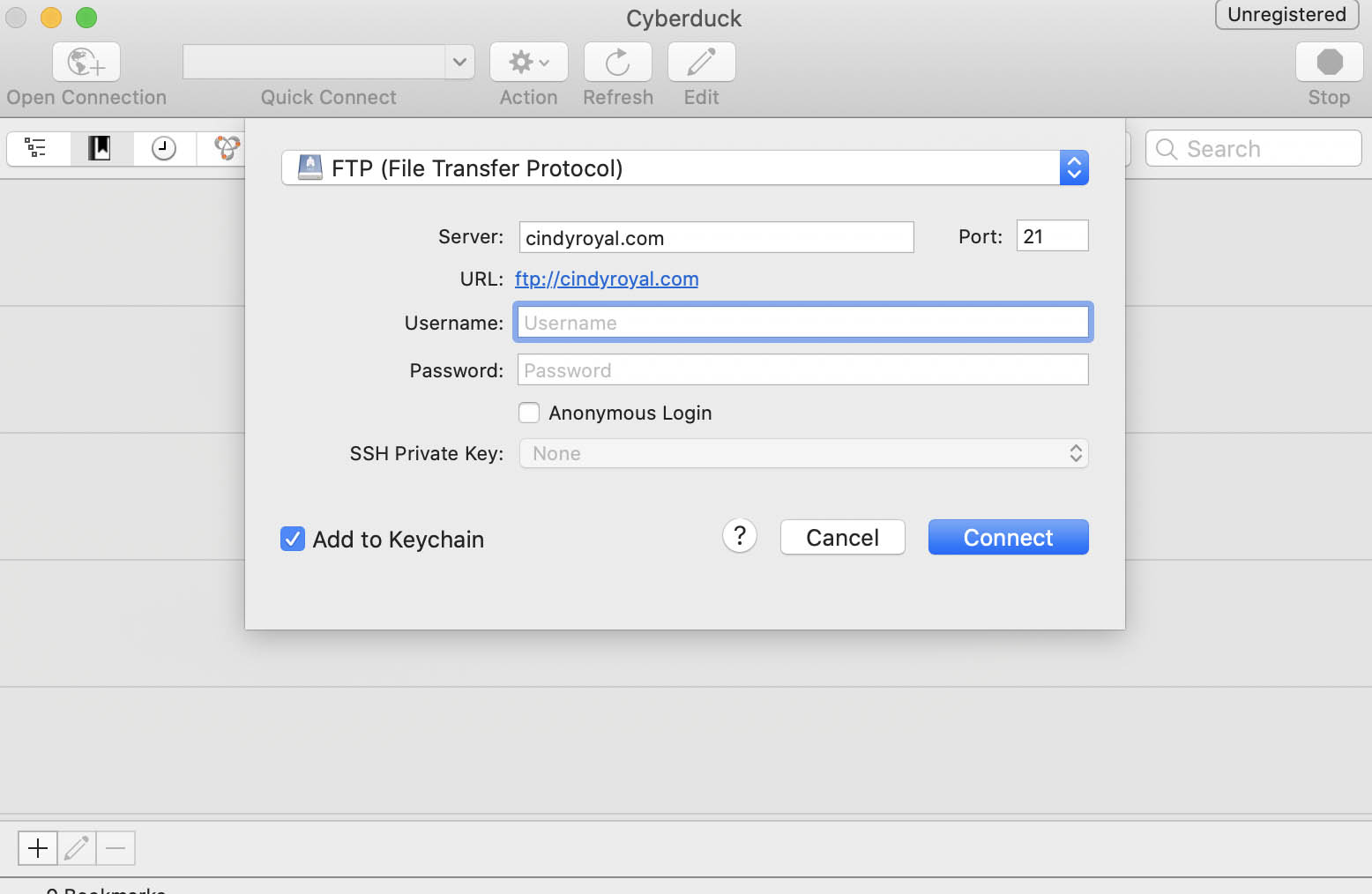Open the ftp://cindyroyal.com URL link
The height and width of the screenshot is (894, 1372).
coord(607,279)
